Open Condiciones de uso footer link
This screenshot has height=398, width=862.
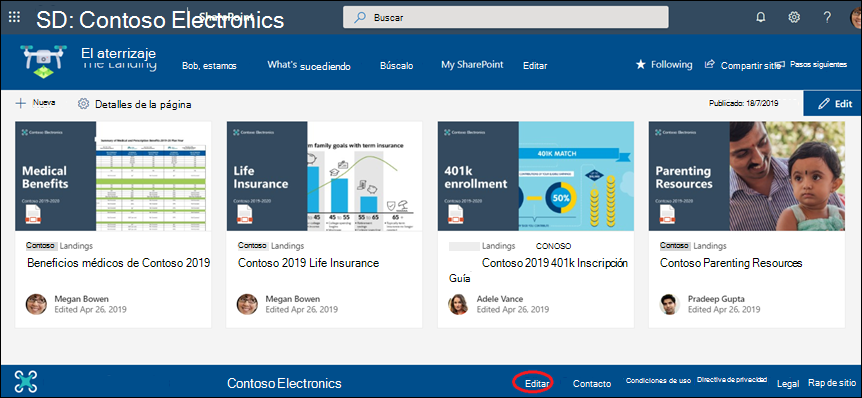(x=658, y=380)
